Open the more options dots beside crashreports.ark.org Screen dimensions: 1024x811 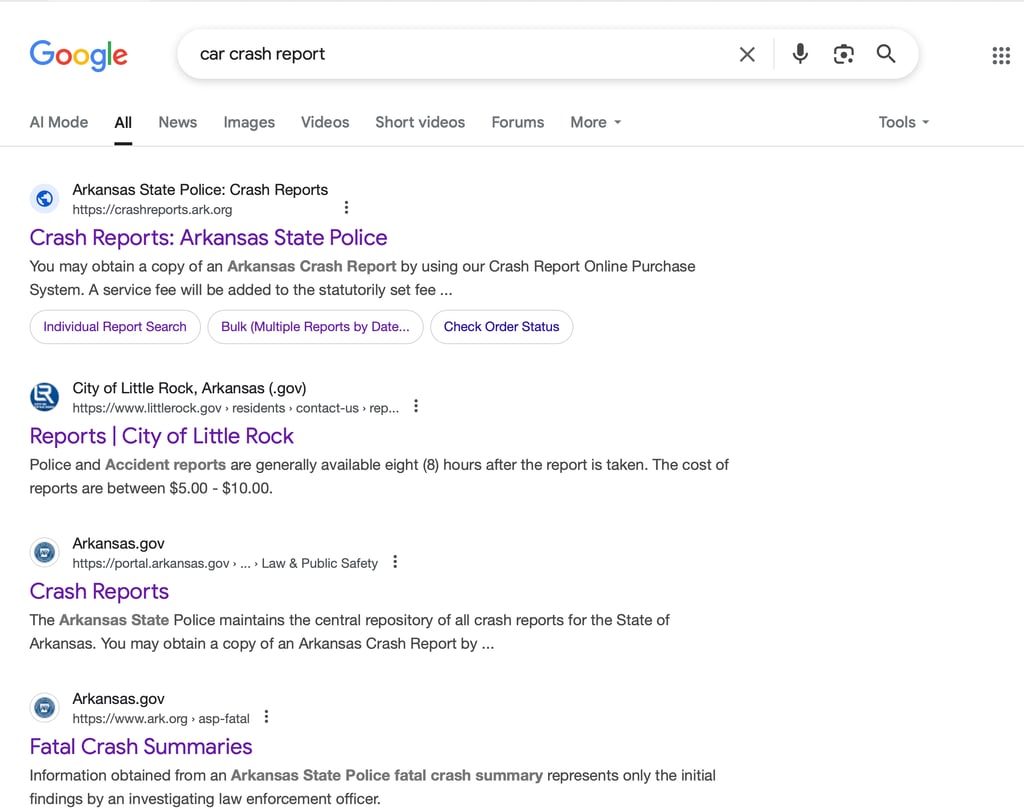click(346, 208)
